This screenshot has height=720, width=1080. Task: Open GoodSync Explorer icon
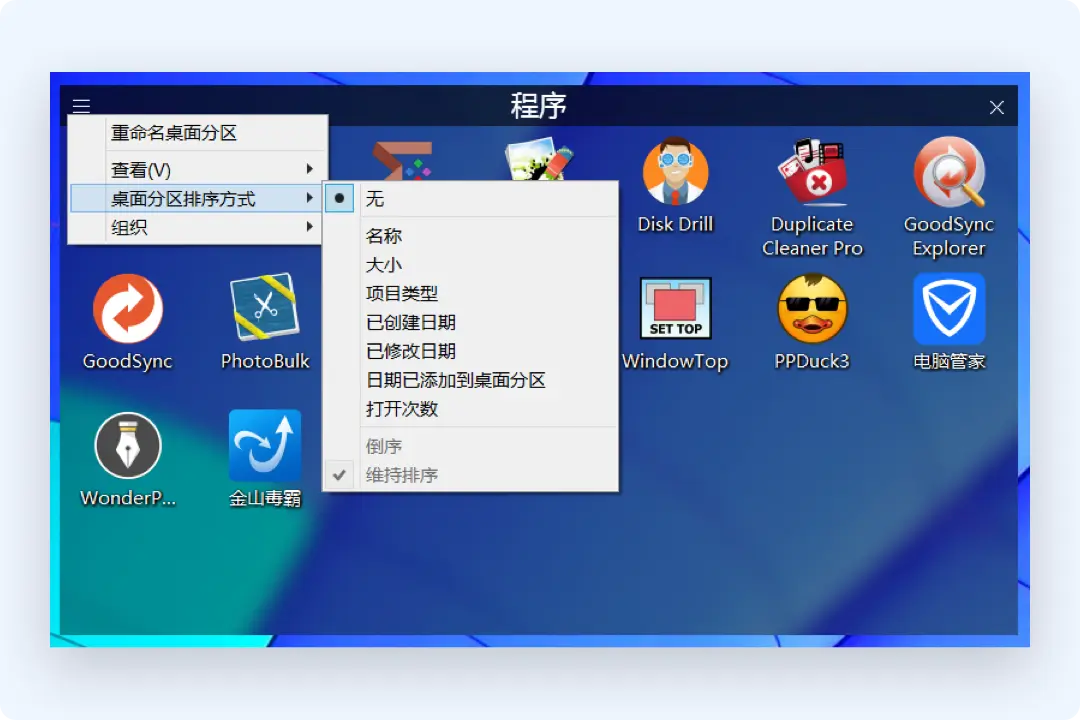[949, 172]
